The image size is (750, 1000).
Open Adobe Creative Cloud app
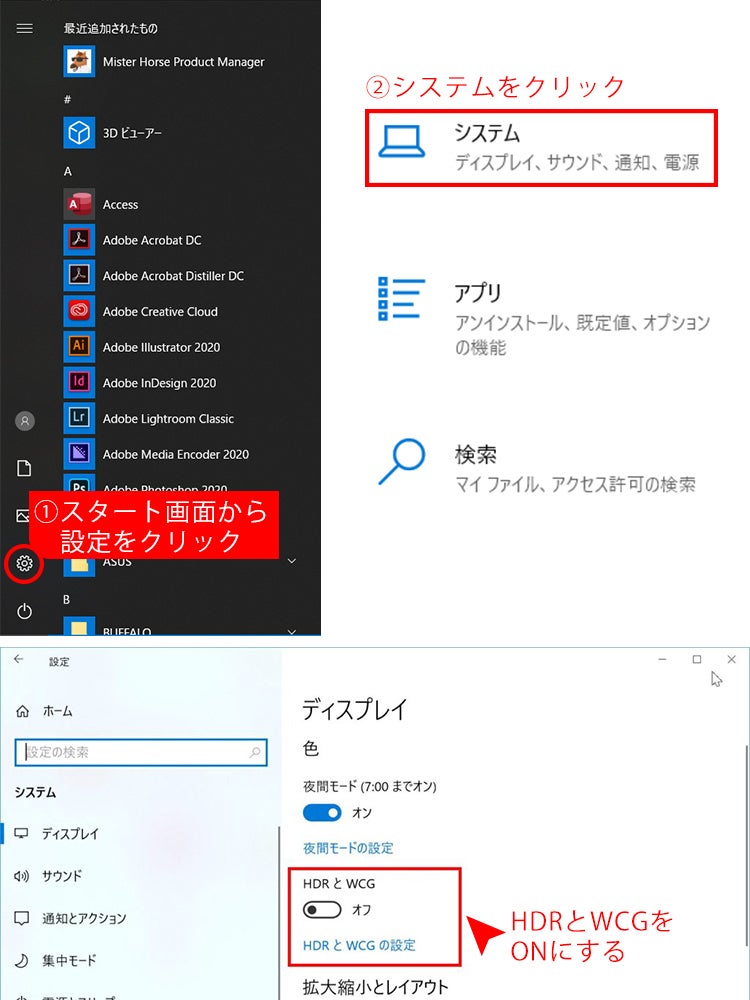click(x=159, y=311)
